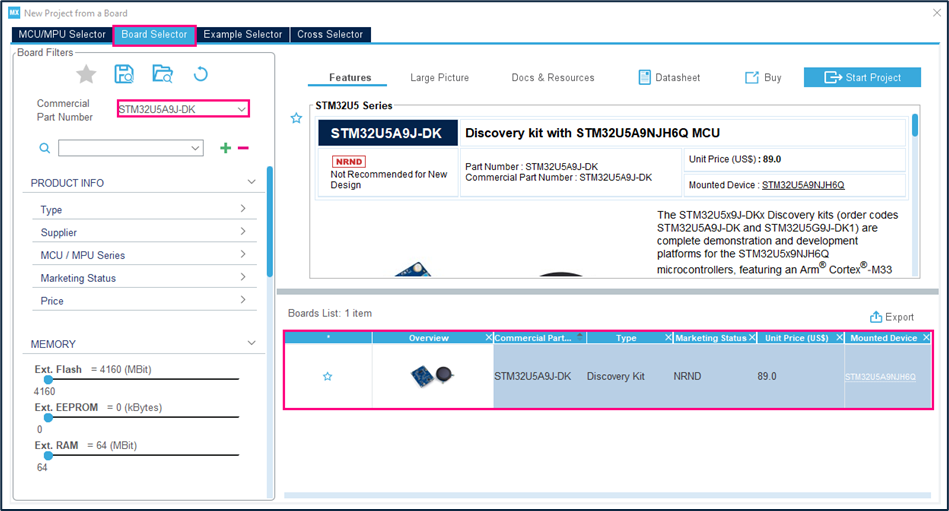Click the save search icon in Board Filters
The width and height of the screenshot is (949, 511).
[124, 74]
